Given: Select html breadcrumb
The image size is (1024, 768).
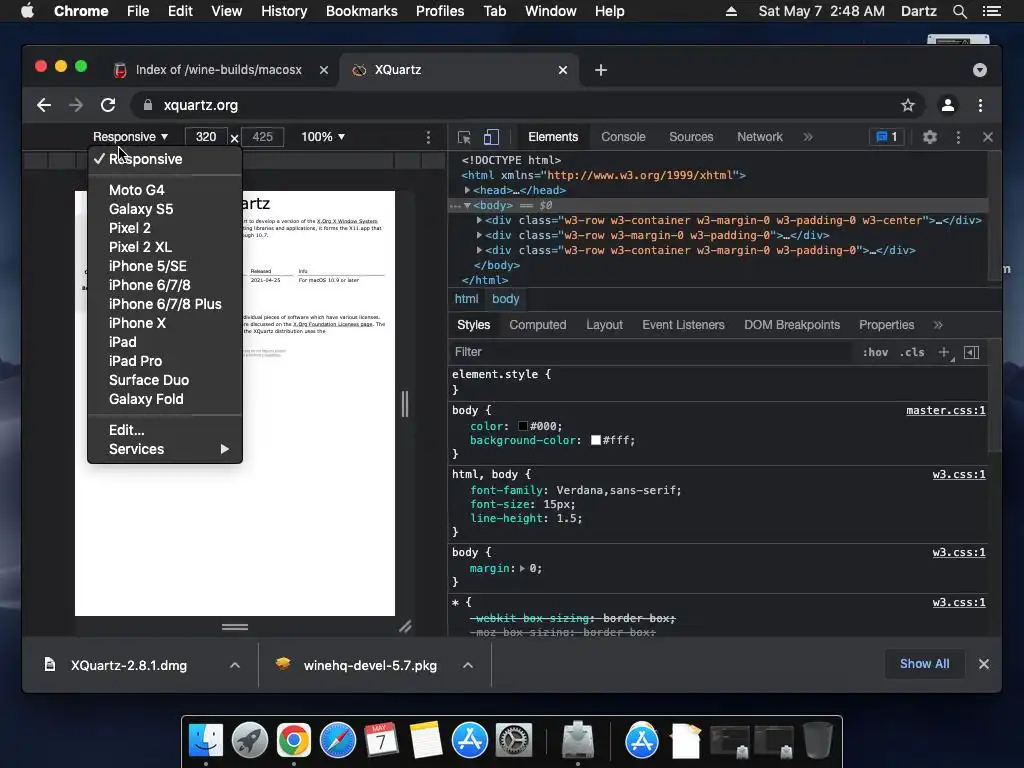Looking at the screenshot, I should pos(466,298).
